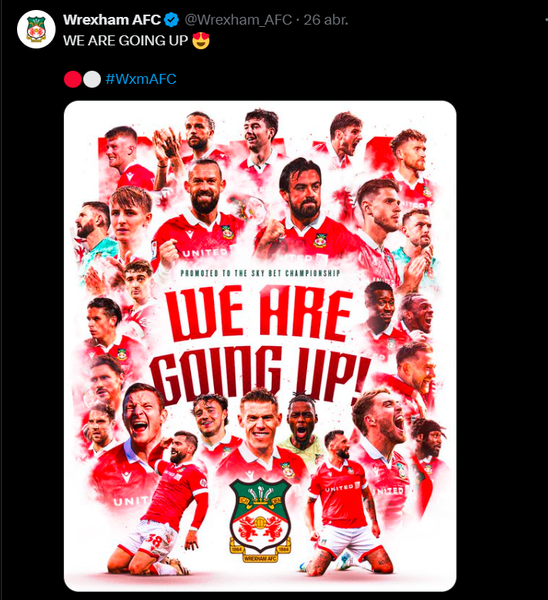Click the heart-eyes emoji in the tweet

coord(201,41)
